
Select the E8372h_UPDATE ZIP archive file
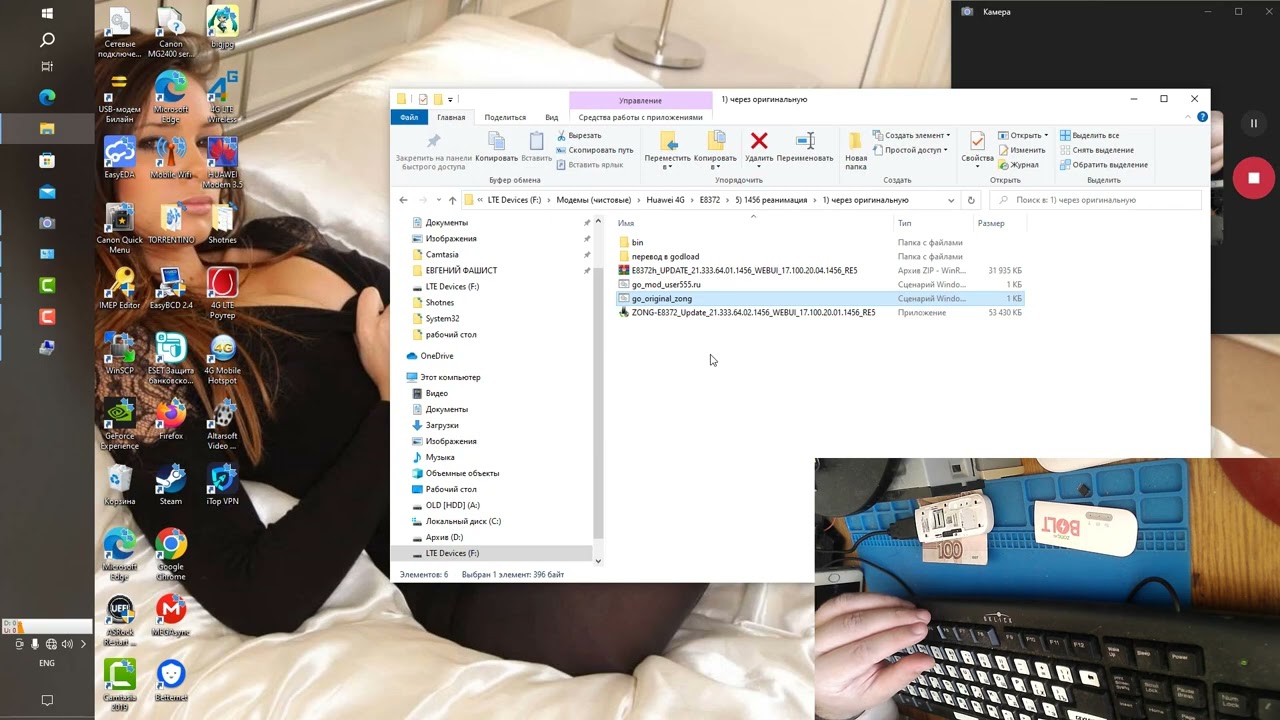[x=744, y=270]
